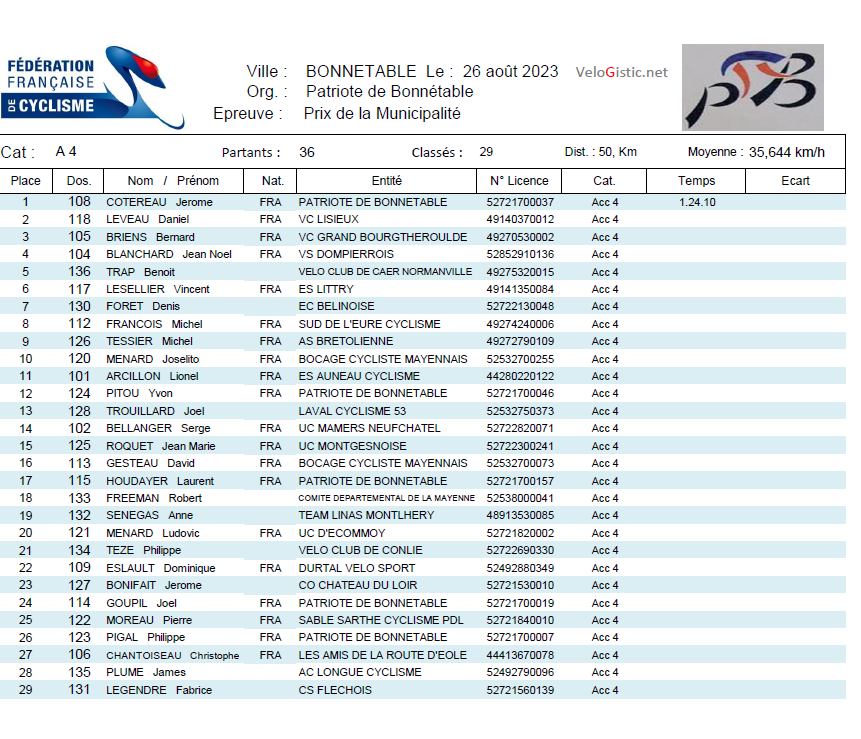This screenshot has width=861, height=739.
Task: Select entity UC D'ECOMMOY
Action: point(342,533)
